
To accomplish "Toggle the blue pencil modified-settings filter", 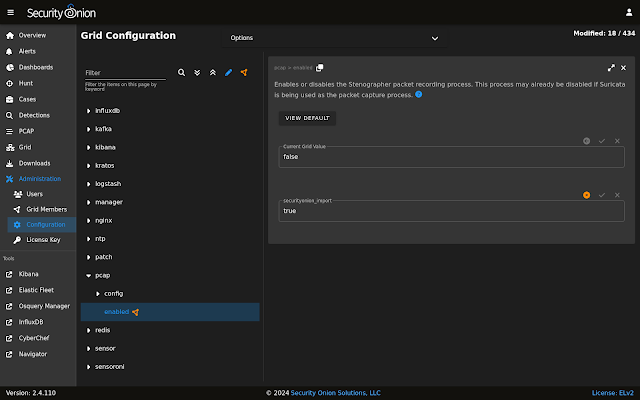I will (x=229, y=73).
